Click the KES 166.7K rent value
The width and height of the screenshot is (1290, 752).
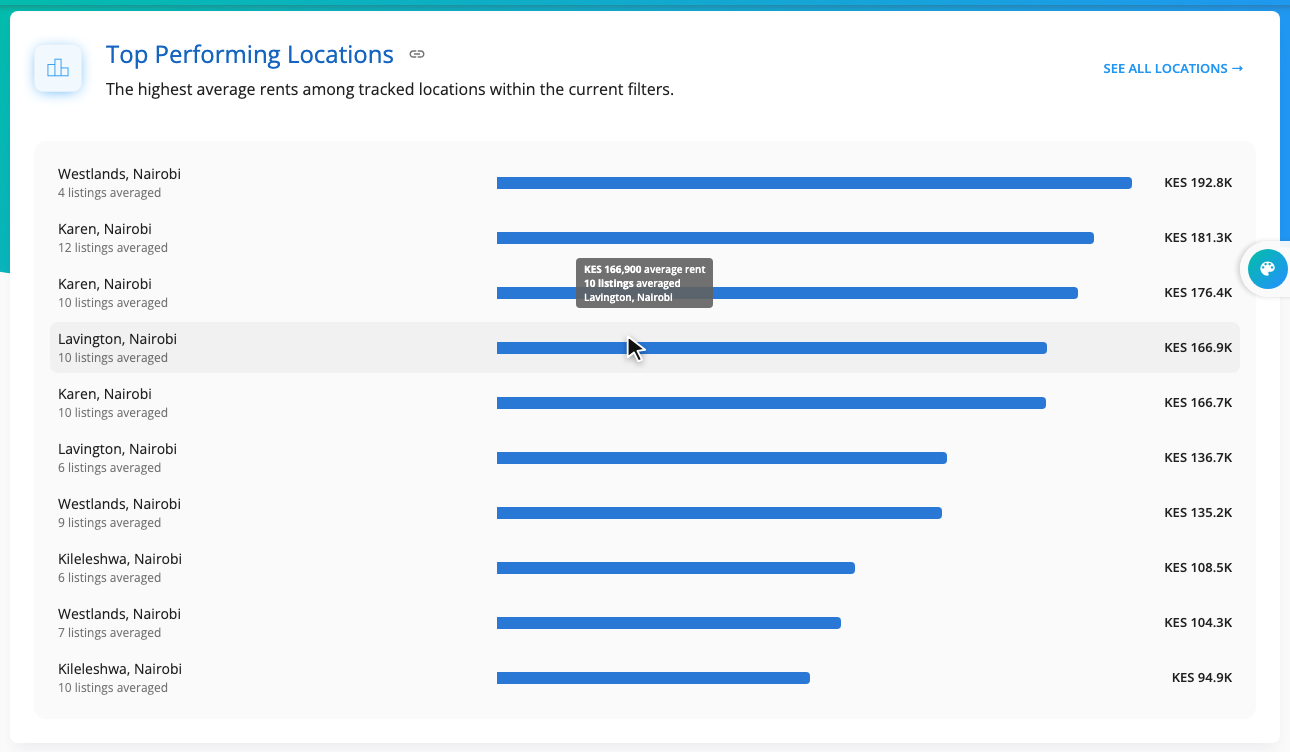click(1198, 403)
